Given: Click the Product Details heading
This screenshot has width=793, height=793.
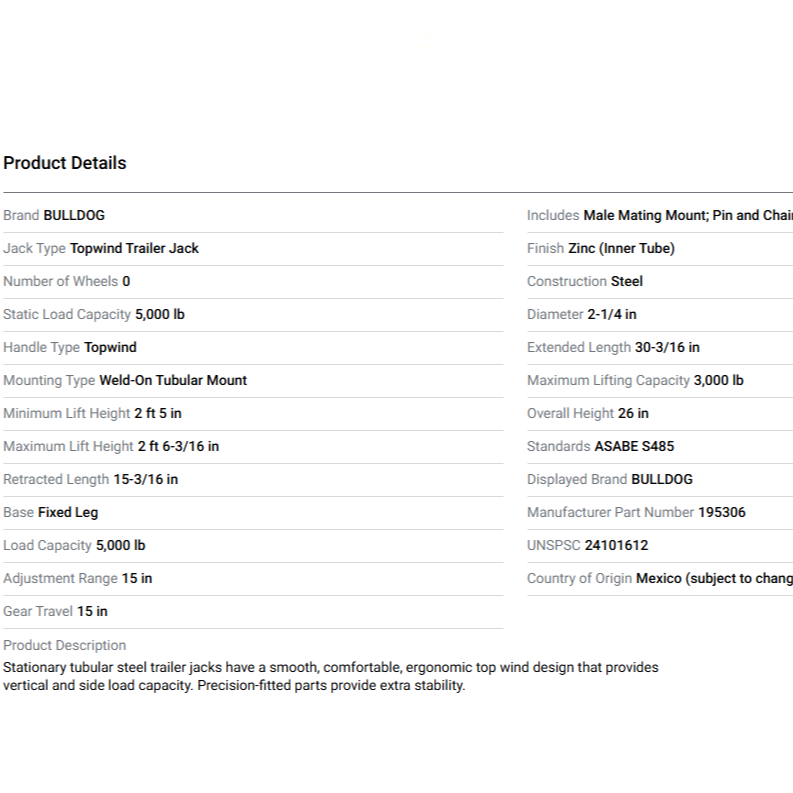Looking at the screenshot, I should tap(65, 163).
